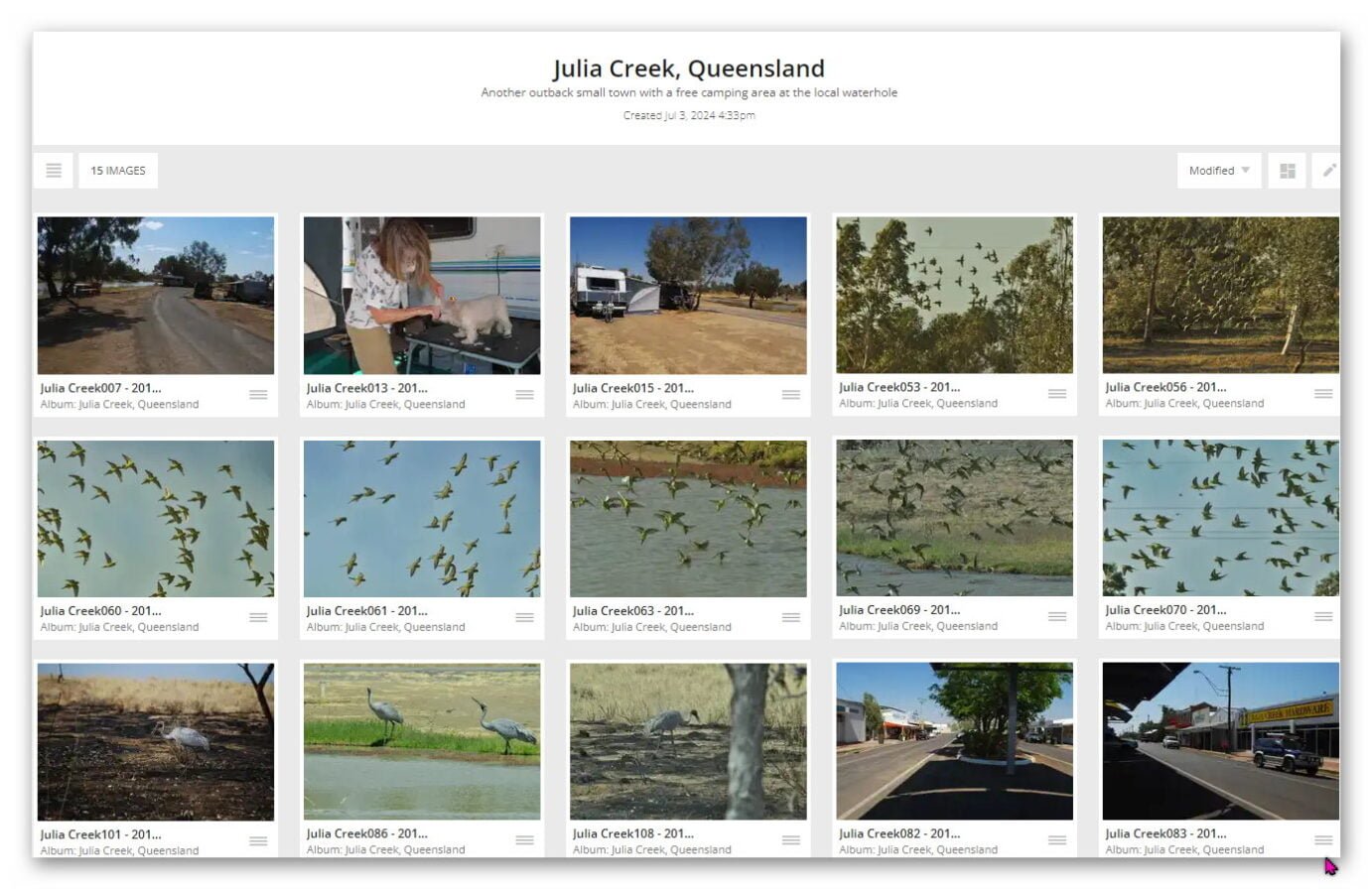Open the Julia Creek060 title link

coord(100,611)
